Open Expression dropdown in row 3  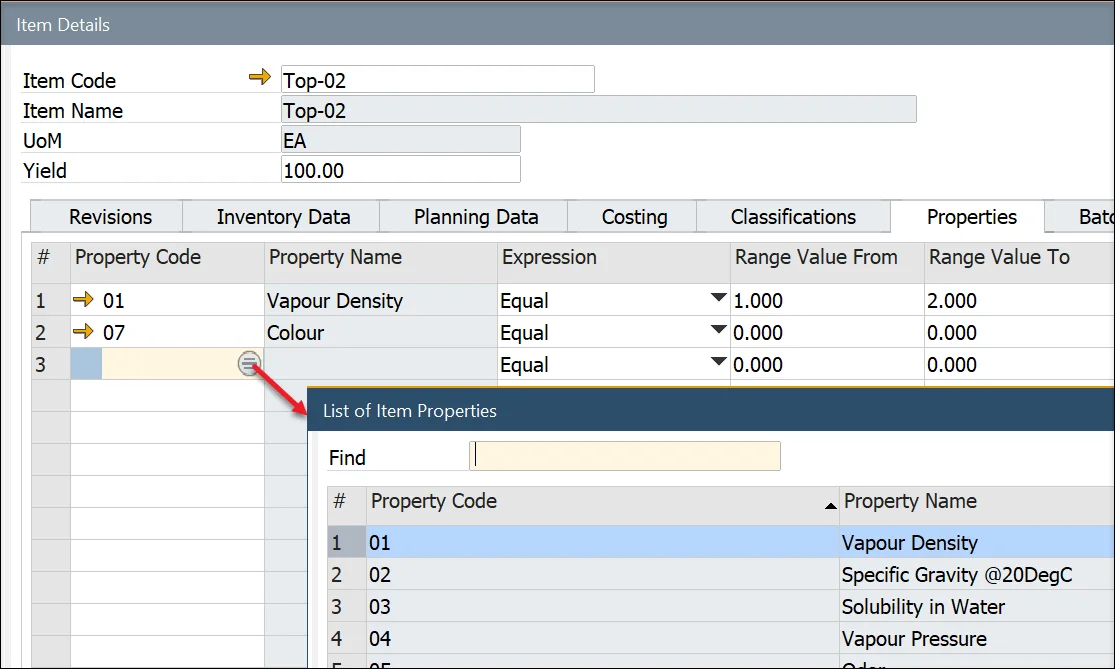click(717, 363)
